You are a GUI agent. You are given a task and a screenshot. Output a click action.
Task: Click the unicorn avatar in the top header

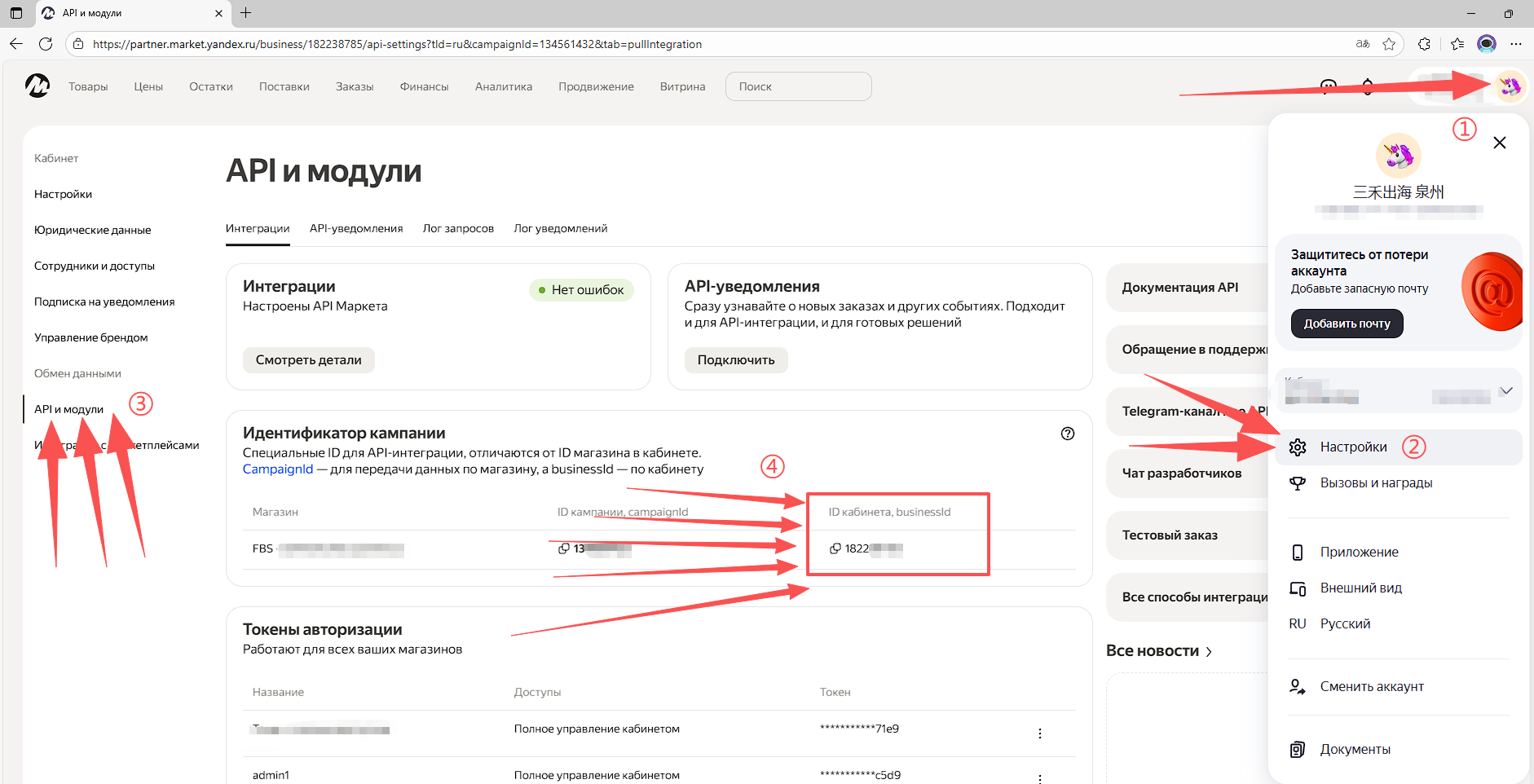pos(1510,86)
